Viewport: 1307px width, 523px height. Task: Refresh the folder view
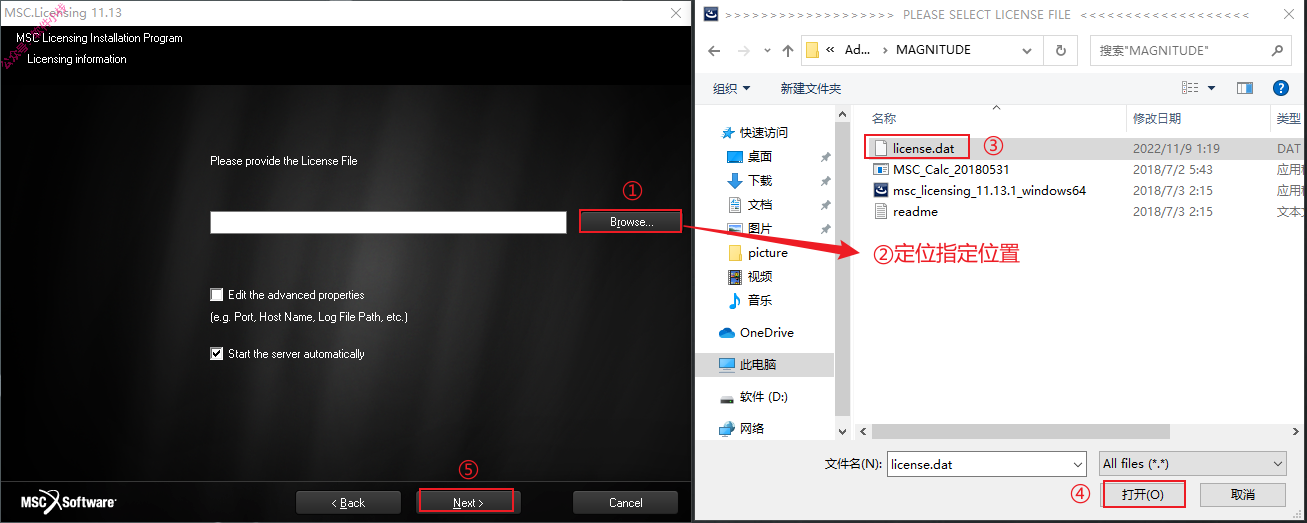[x=1060, y=50]
